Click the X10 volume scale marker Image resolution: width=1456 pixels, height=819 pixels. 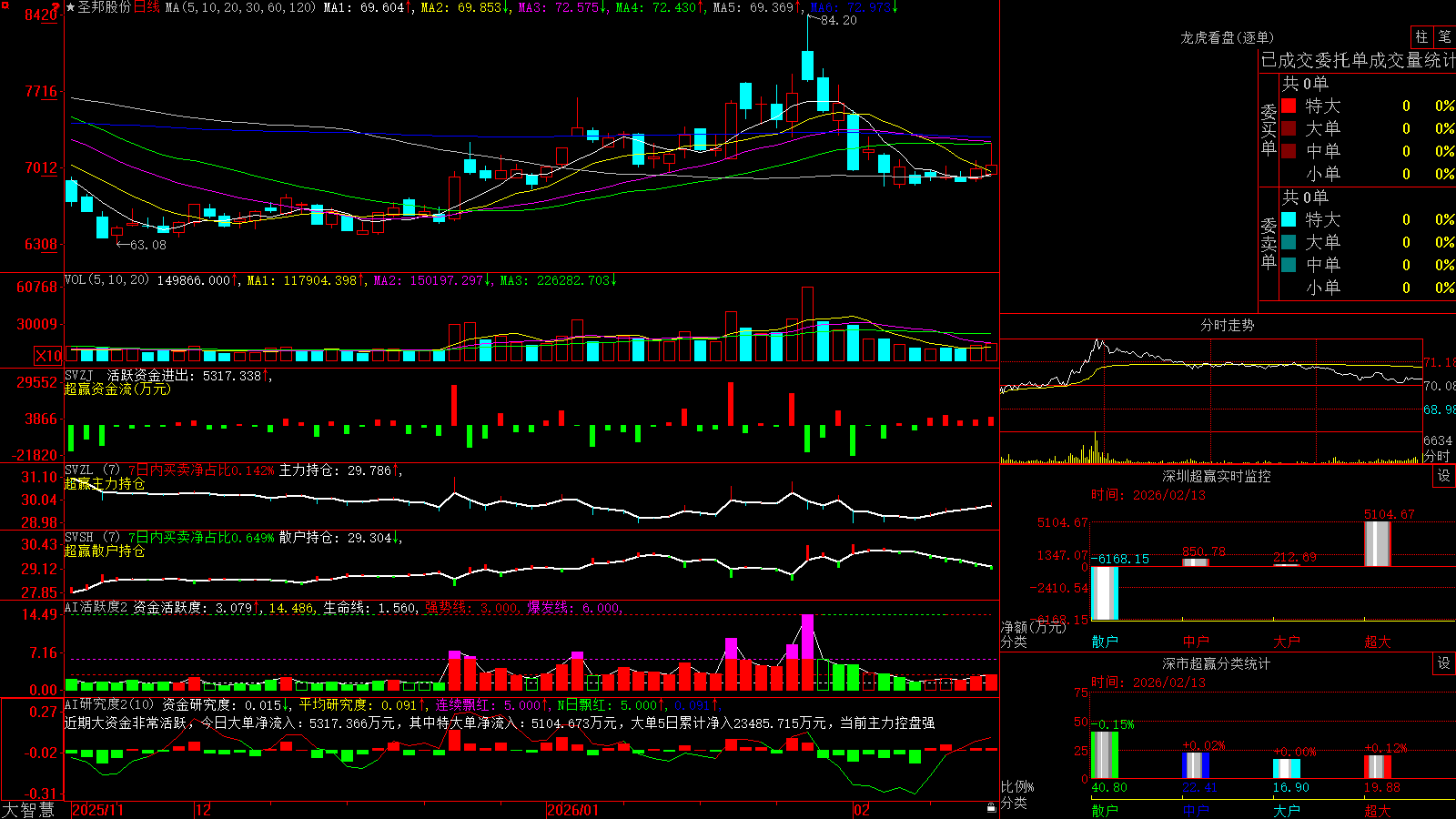point(48,356)
